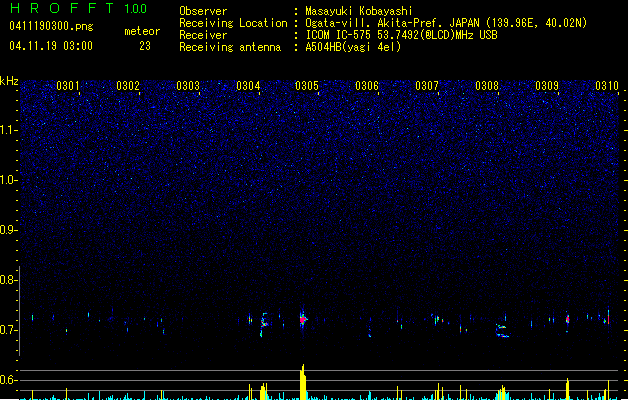Click the meteor count label
The width and height of the screenshot is (629, 400).
[142, 31]
